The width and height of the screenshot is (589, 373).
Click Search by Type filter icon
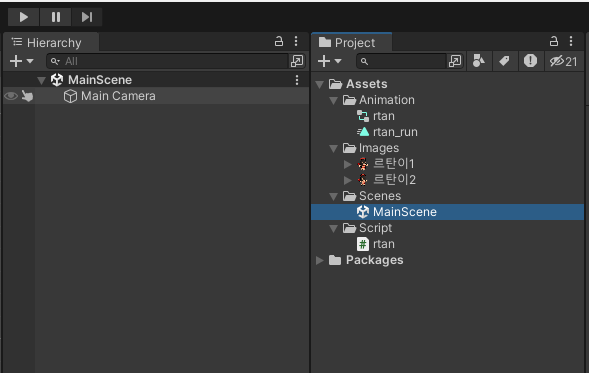[479, 61]
